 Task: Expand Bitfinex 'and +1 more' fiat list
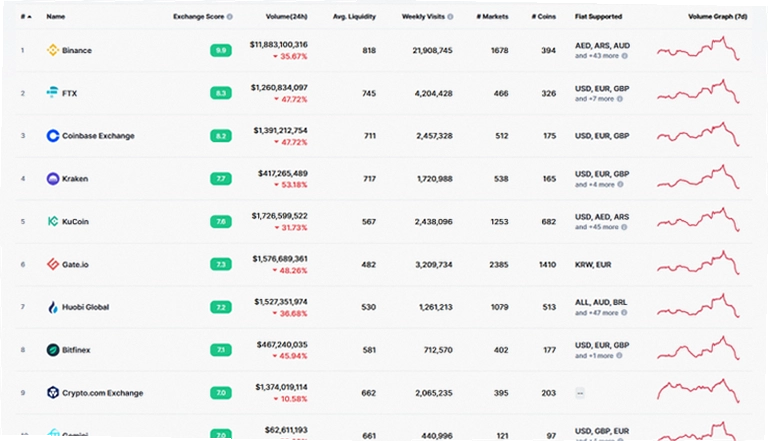tap(594, 355)
